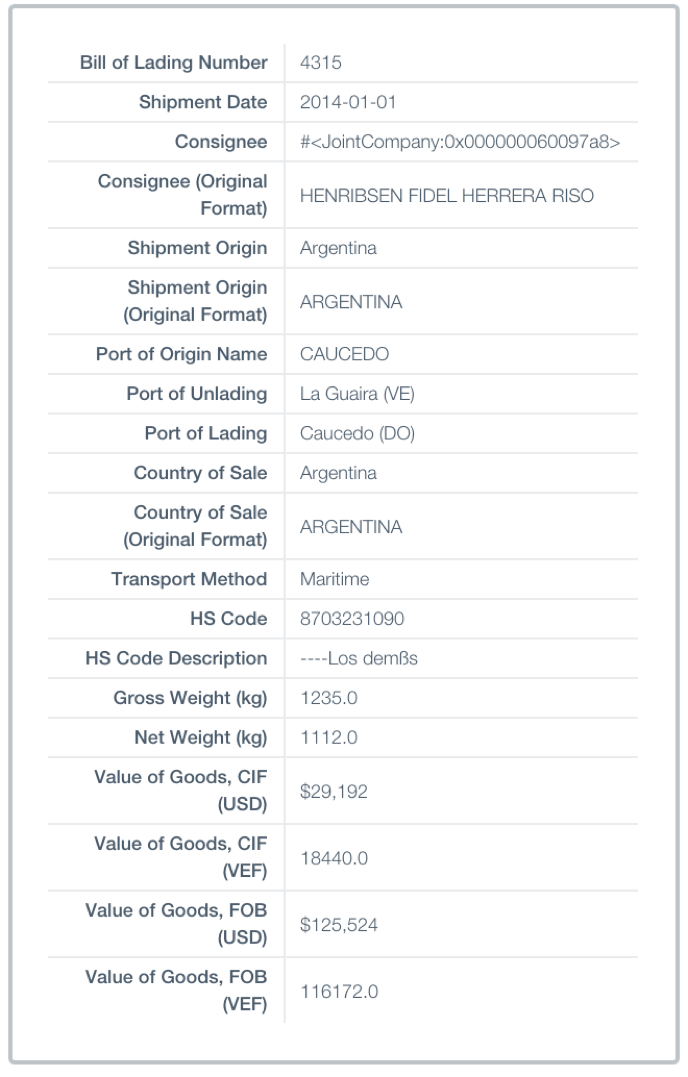
Task: Select the Net Weight value 1112.0
Action: [329, 738]
